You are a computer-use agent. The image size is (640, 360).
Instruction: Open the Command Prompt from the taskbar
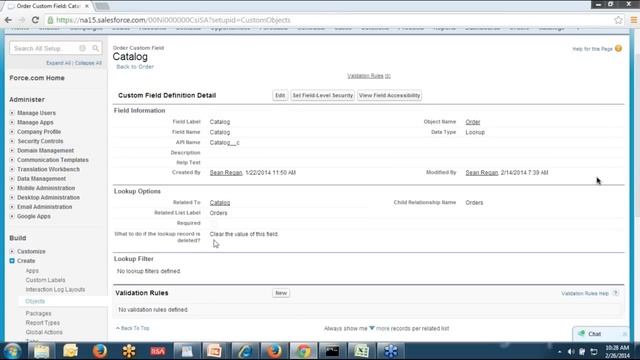(x=332, y=351)
